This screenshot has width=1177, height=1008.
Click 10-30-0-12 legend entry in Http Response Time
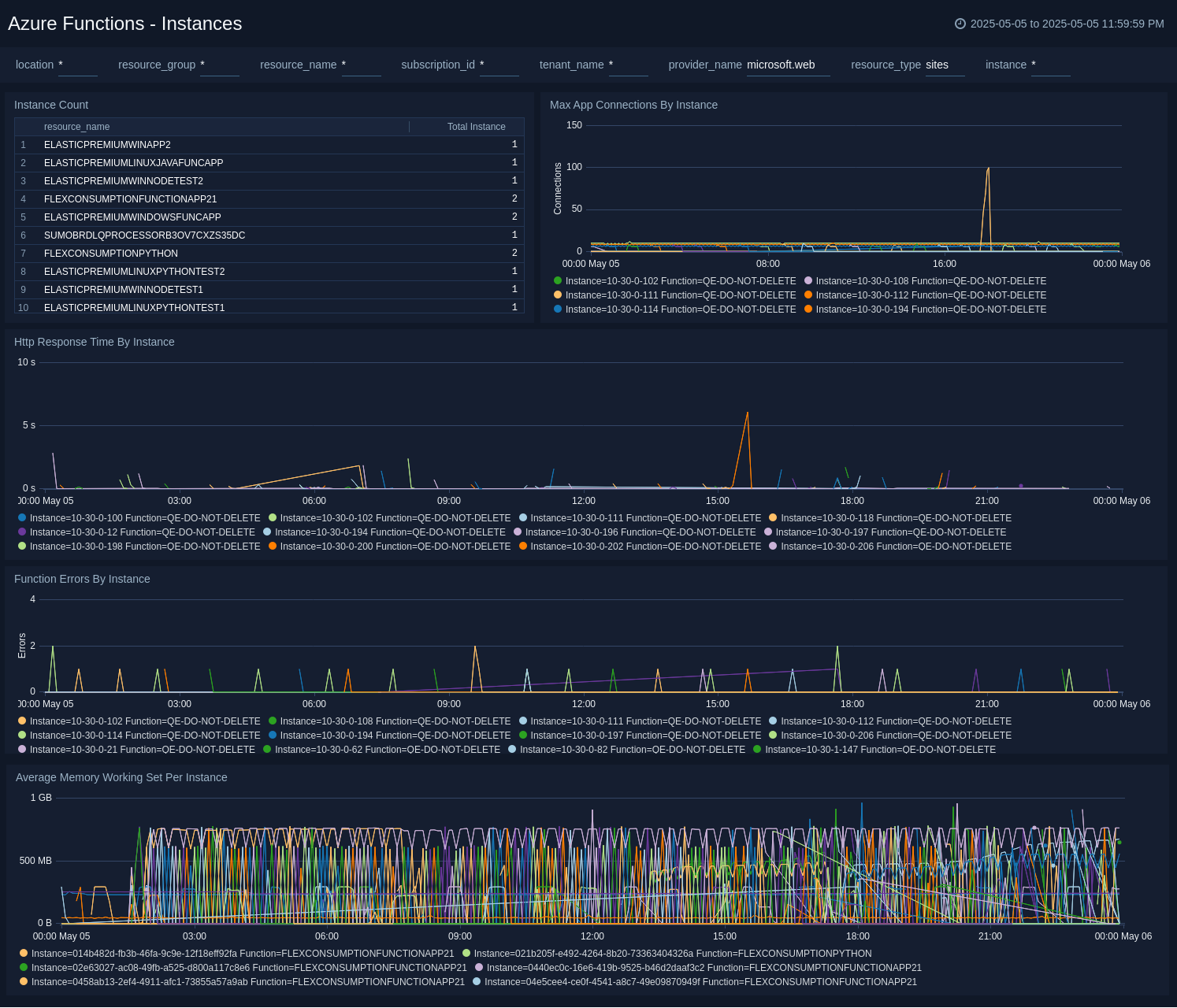(136, 532)
